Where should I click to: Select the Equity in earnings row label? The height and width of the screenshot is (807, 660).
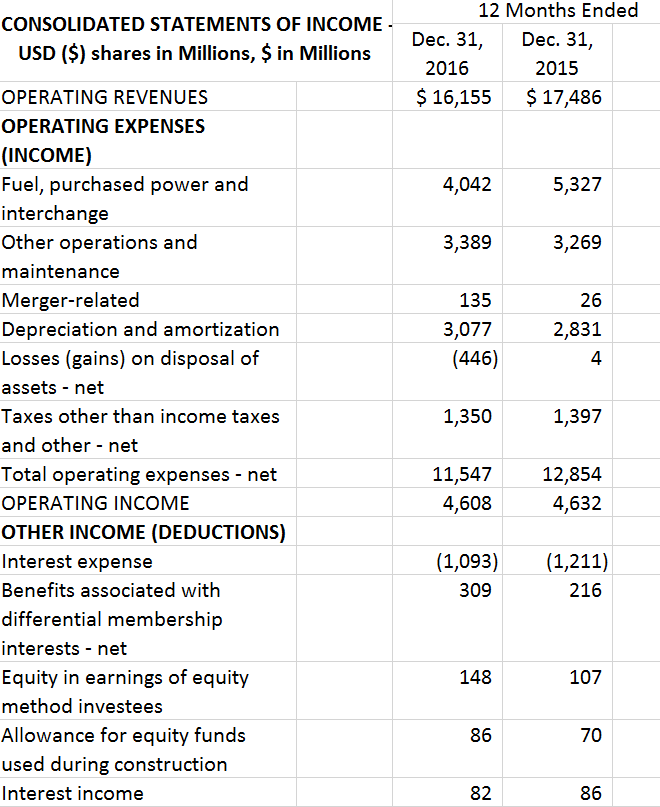125,692
